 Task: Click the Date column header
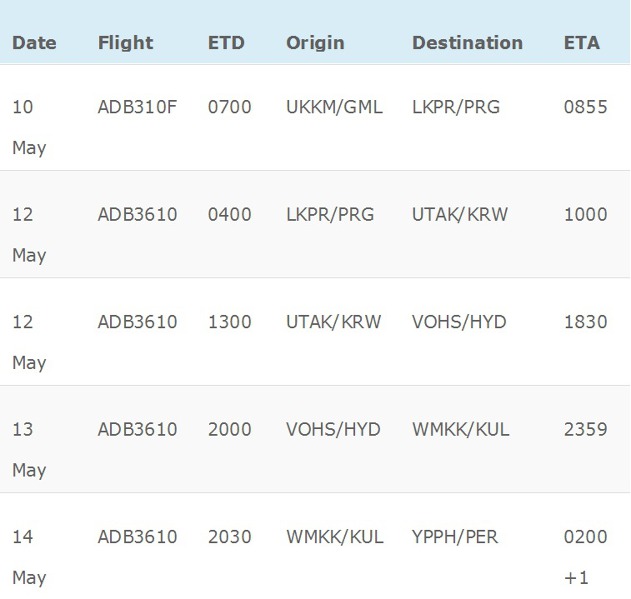click(34, 43)
